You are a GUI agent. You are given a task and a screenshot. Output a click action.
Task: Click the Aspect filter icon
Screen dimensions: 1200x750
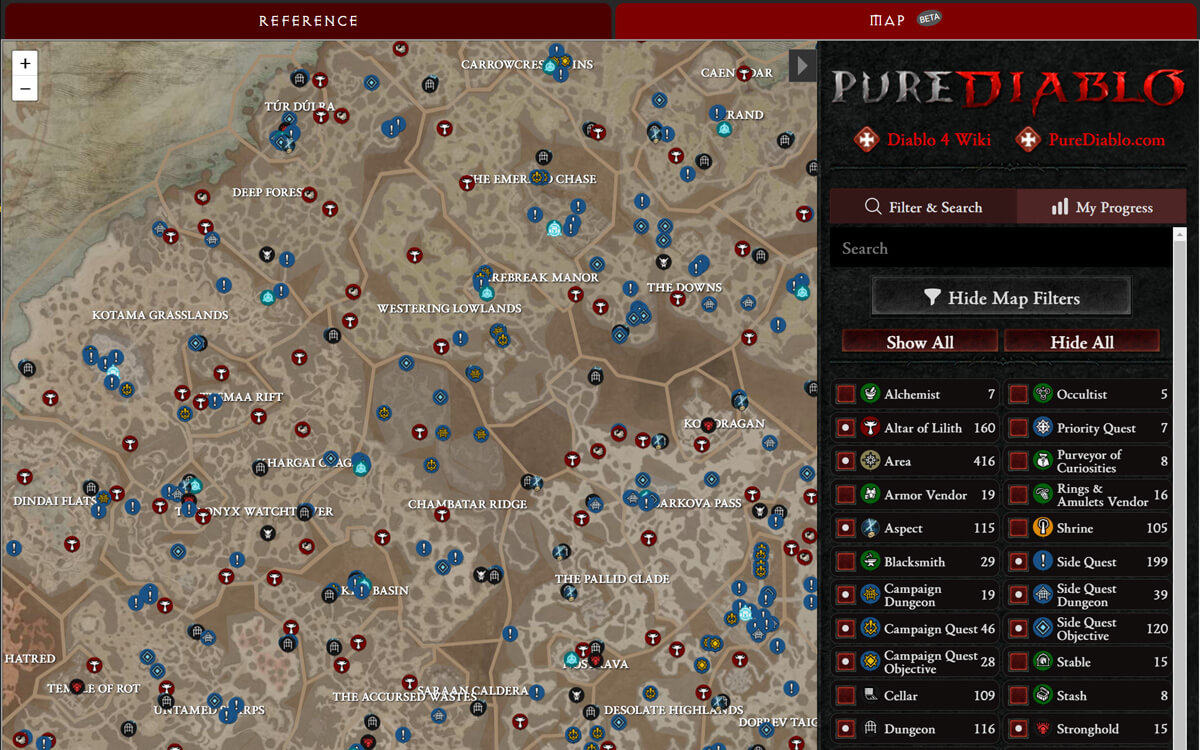pos(870,528)
